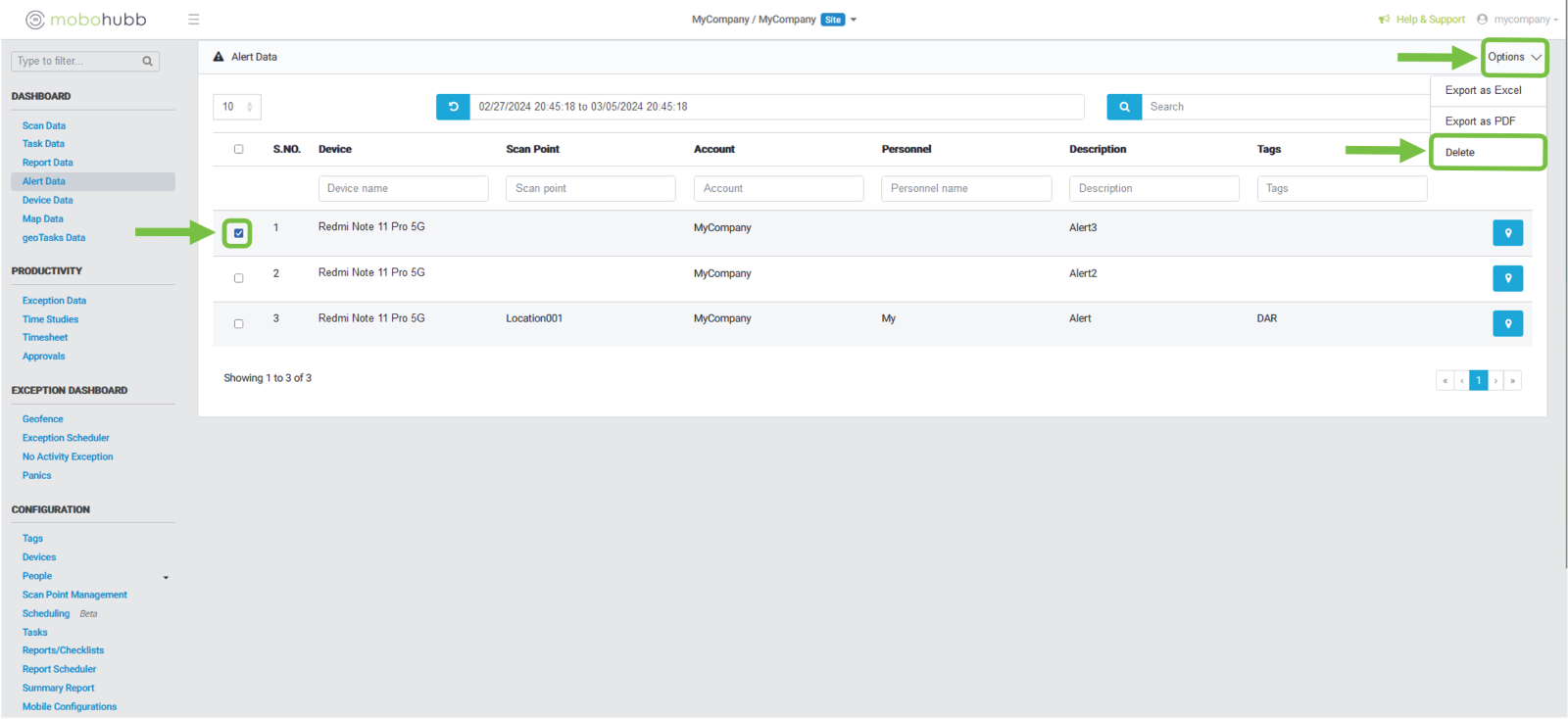1568x719 pixels.
Task: Open map location pin for Alert2 row
Action: (x=1507, y=278)
